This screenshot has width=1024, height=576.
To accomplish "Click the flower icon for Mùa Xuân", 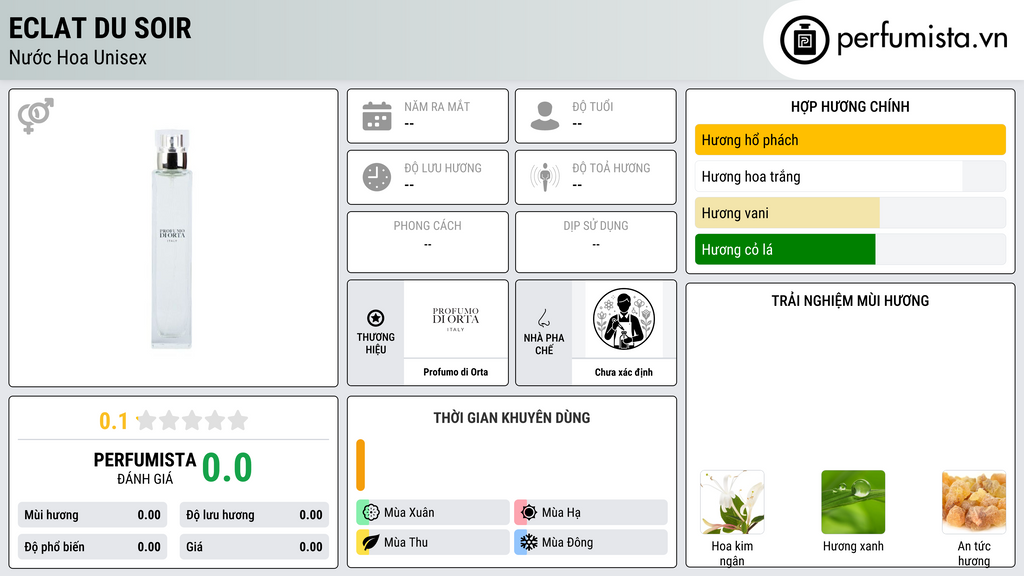I will coord(371,513).
